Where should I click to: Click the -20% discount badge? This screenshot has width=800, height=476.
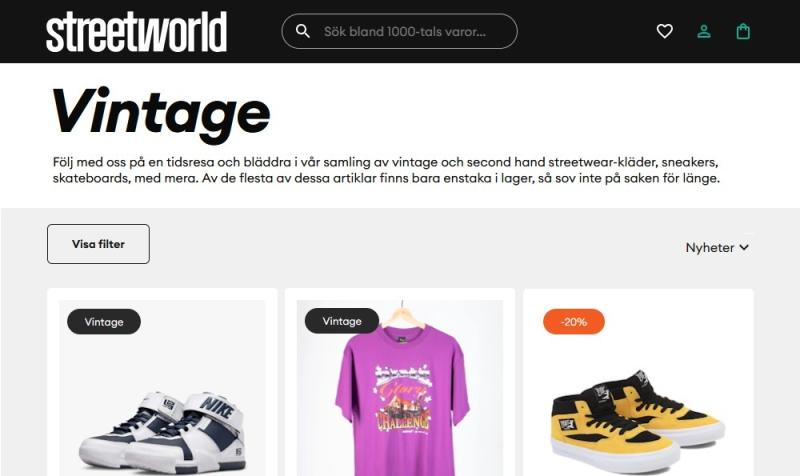pos(574,322)
